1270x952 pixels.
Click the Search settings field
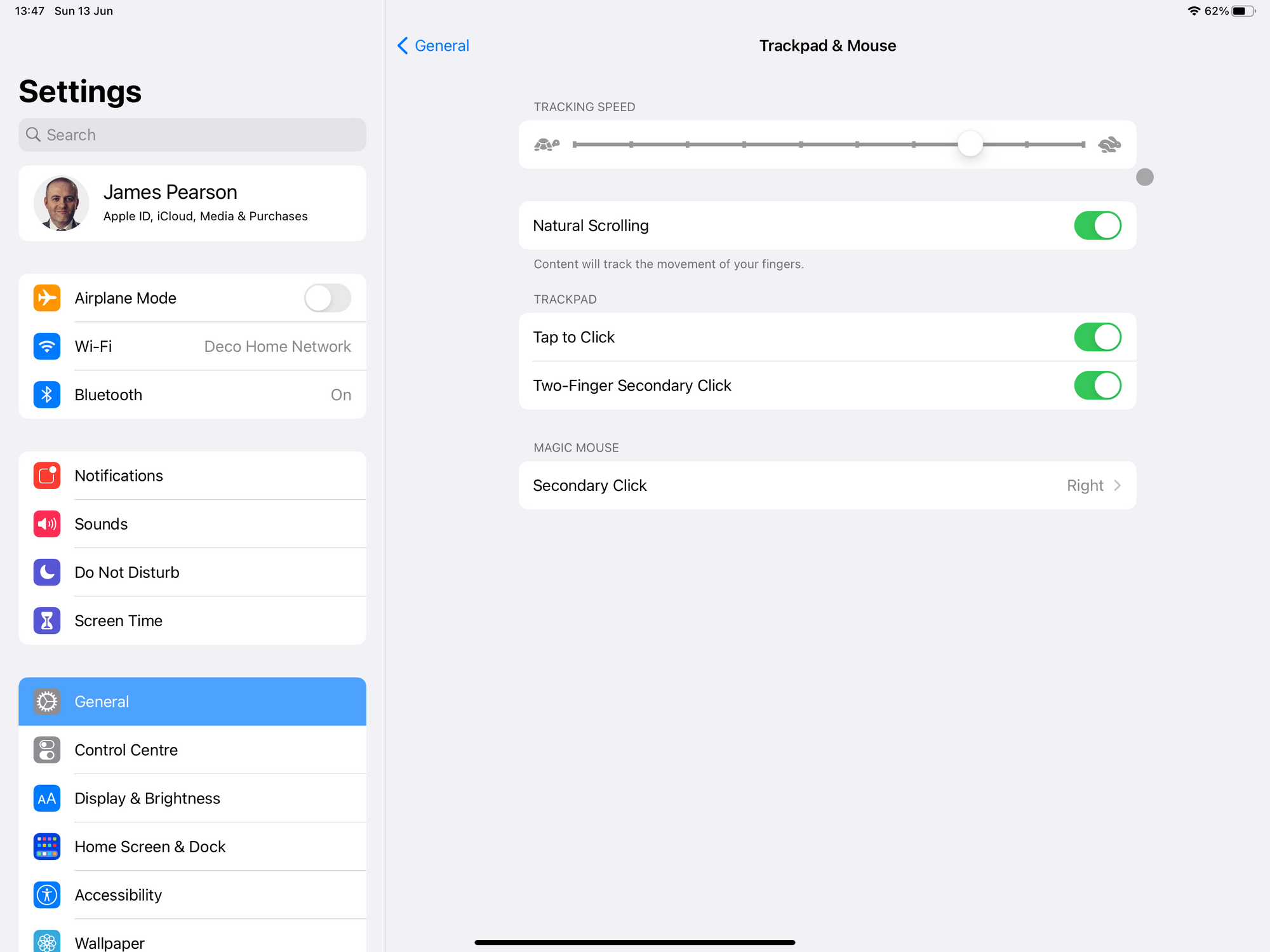point(192,135)
